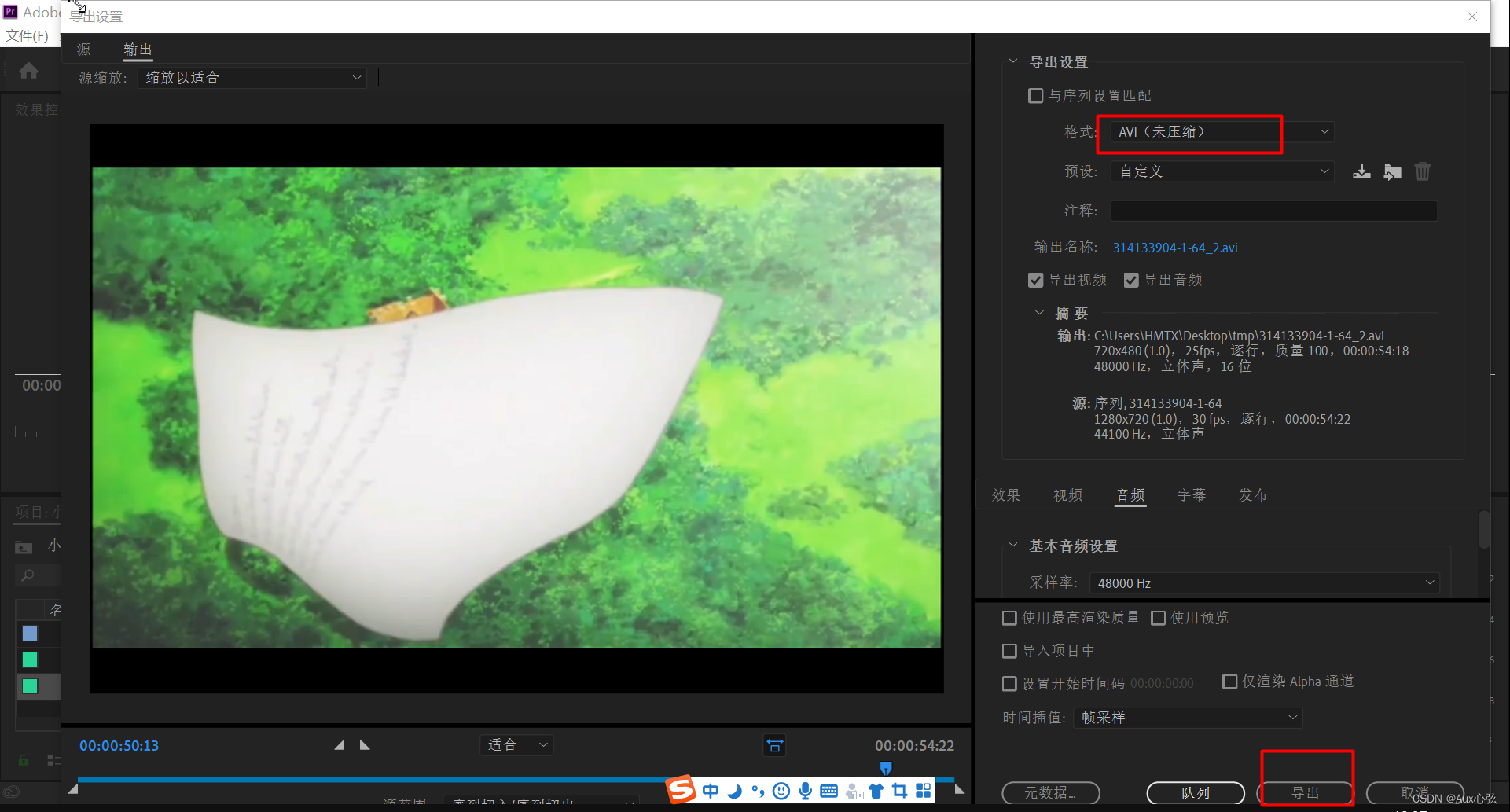Enable 仅渲染 Alpha 通道 checkbox
Screen dimensions: 1510x812
1230,682
